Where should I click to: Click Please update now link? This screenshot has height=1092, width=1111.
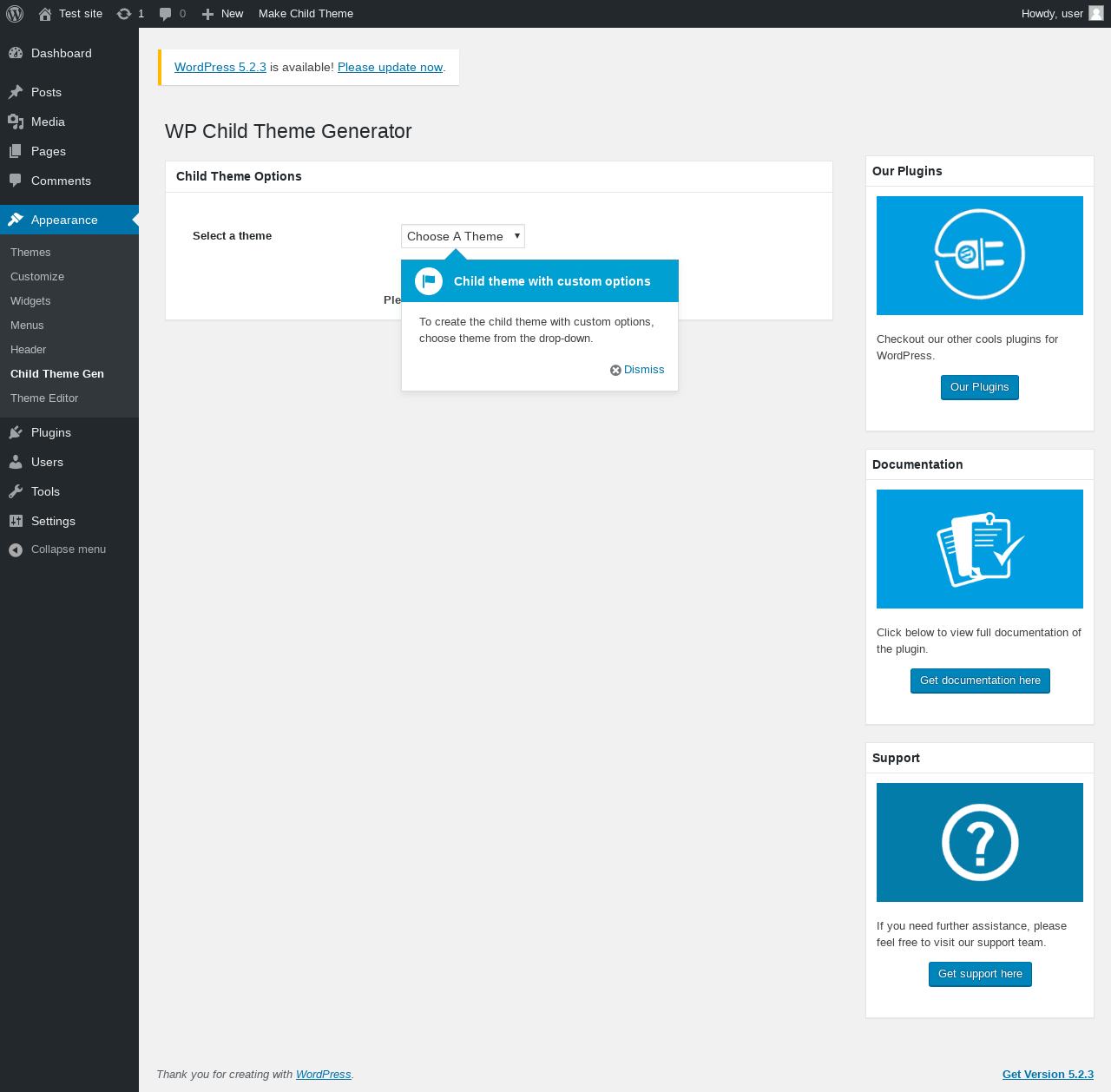tap(390, 67)
